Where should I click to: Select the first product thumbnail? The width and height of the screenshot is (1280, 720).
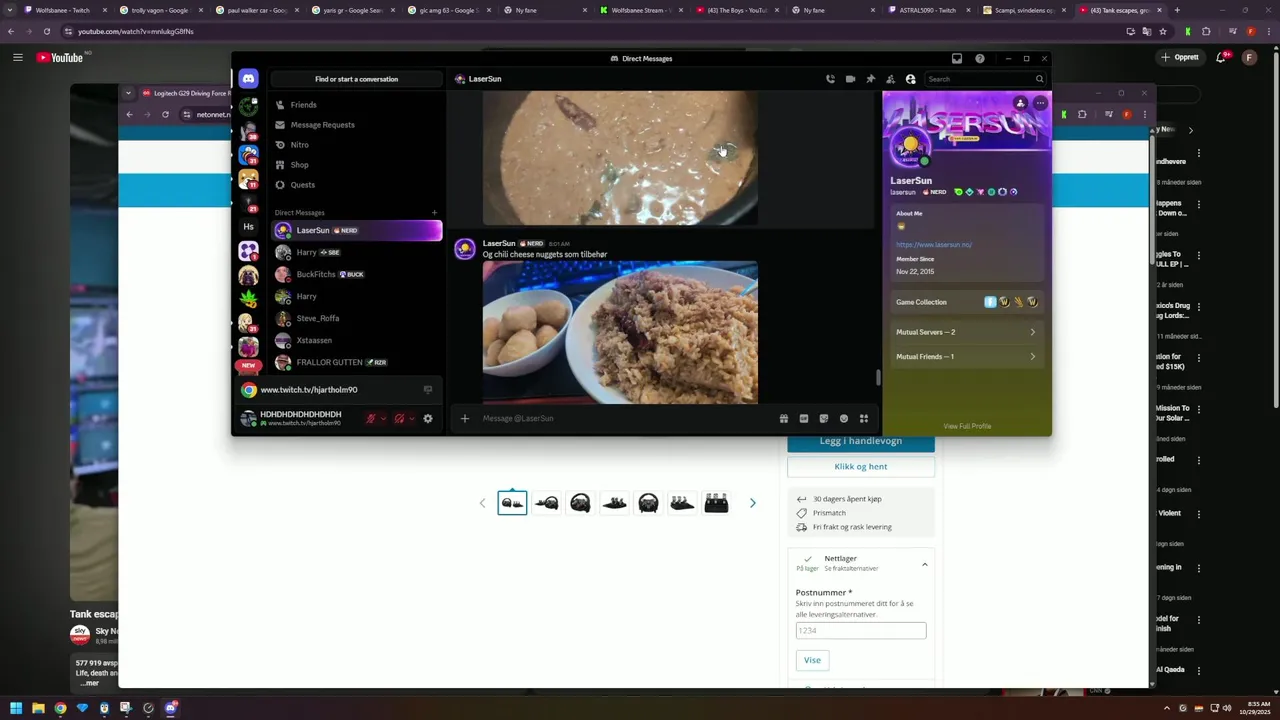pyautogui.click(x=512, y=503)
